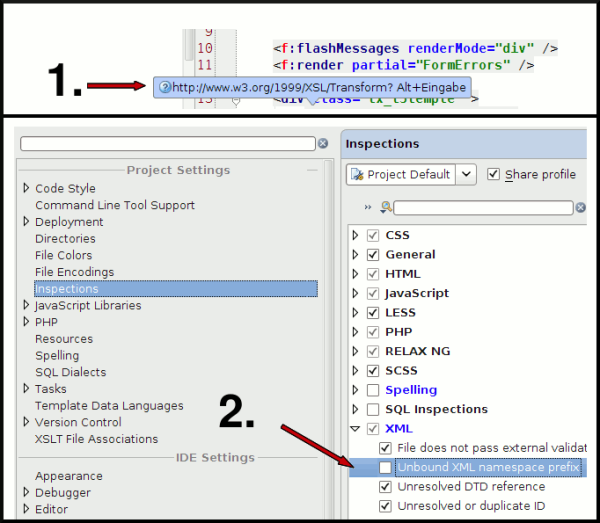The width and height of the screenshot is (600, 523).
Task: Uncheck Unresolved DTD reference
Action: 385,487
